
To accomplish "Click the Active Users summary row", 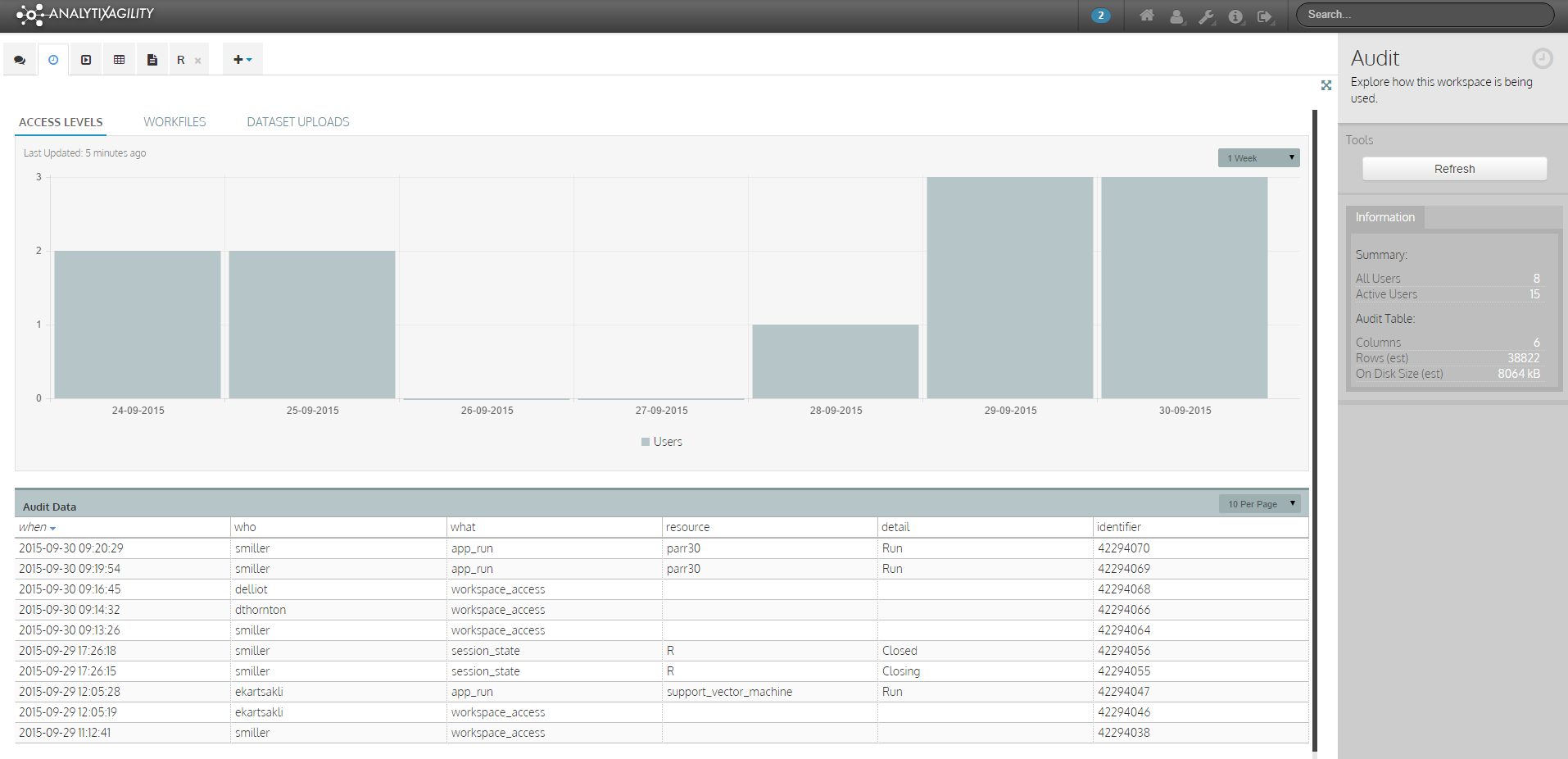I will tap(1448, 294).
